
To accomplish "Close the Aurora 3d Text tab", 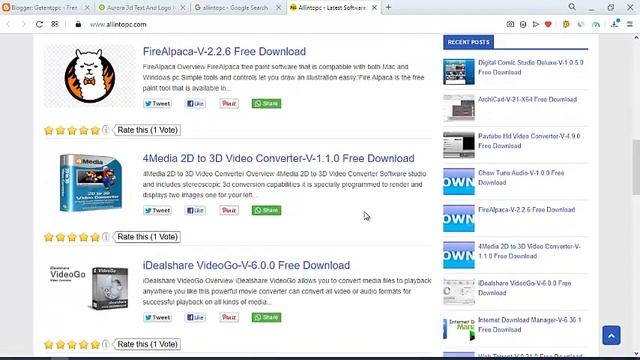I will [183, 7].
